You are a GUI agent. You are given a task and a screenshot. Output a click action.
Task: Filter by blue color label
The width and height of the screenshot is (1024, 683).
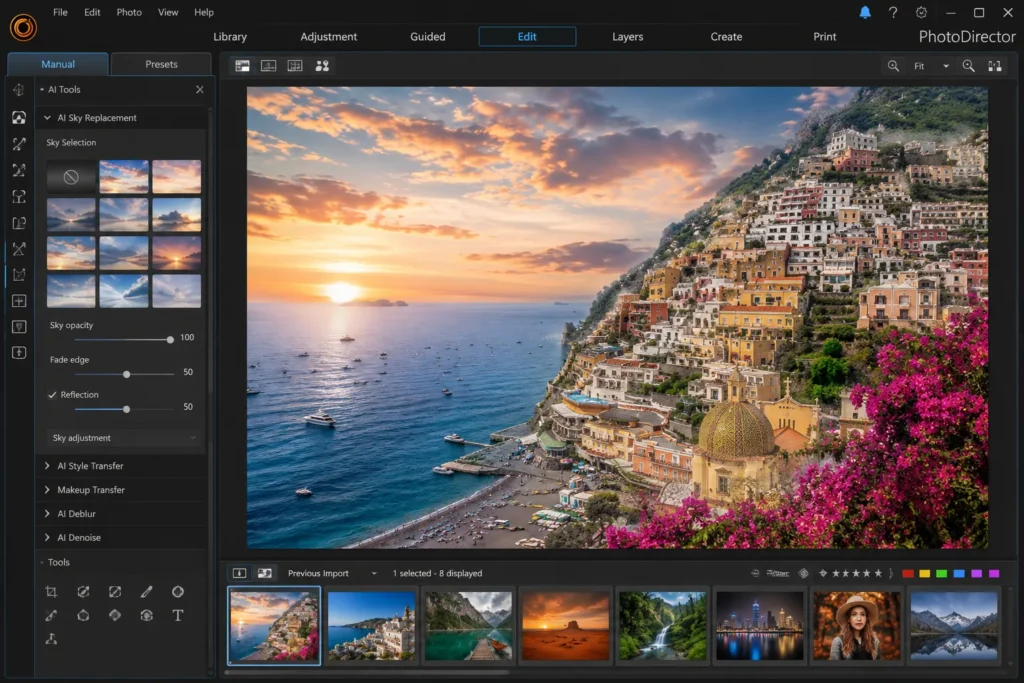(959, 573)
